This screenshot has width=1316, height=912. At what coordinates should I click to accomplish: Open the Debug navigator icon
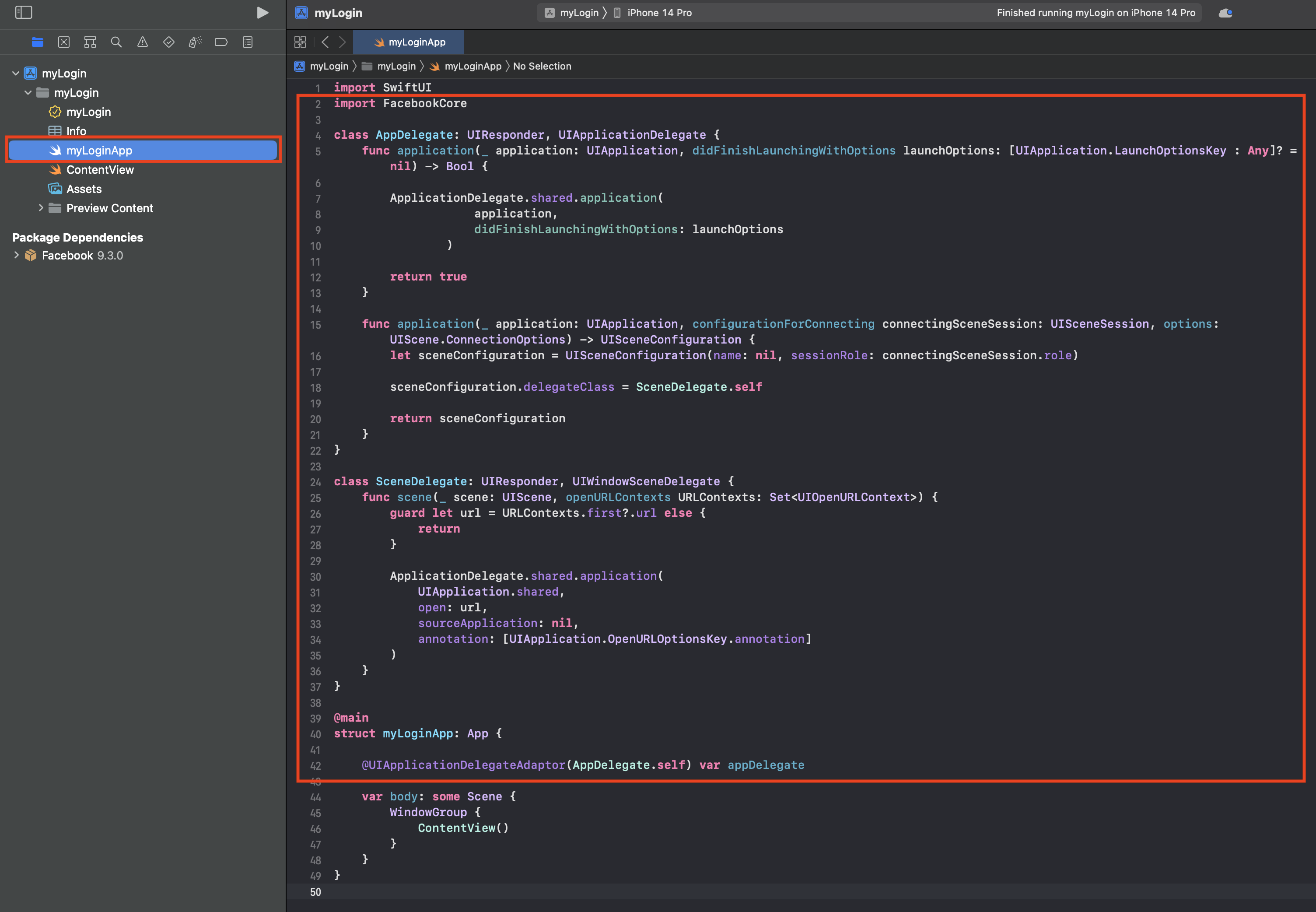coord(195,42)
